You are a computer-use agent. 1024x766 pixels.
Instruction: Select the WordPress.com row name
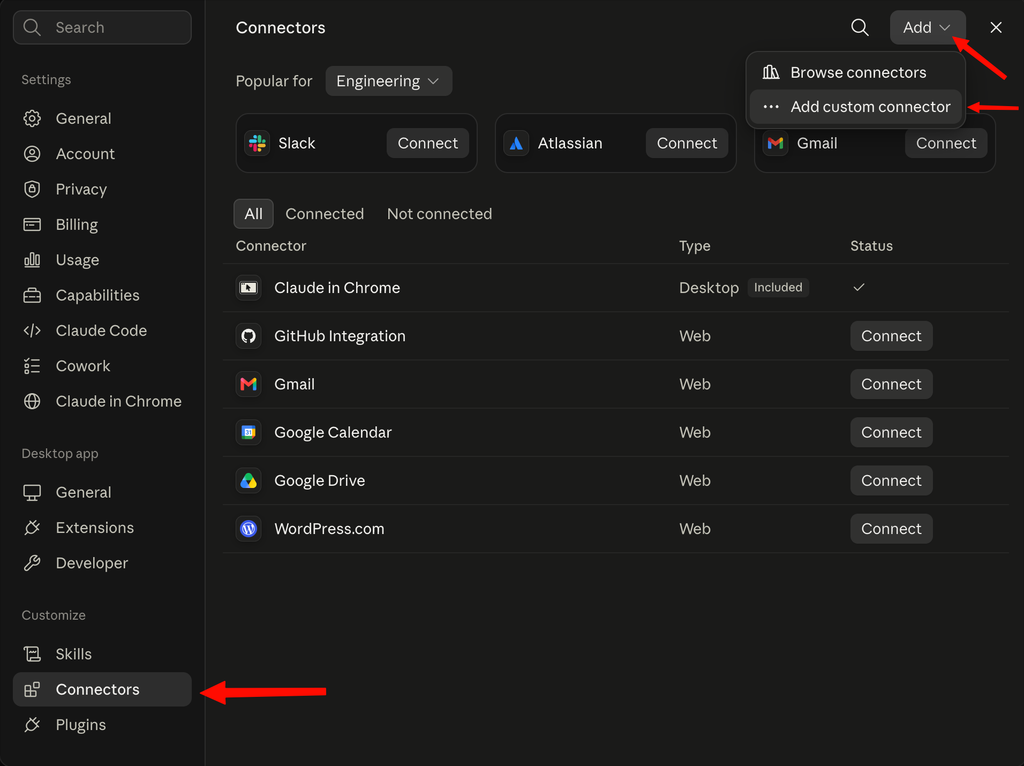[x=329, y=529]
